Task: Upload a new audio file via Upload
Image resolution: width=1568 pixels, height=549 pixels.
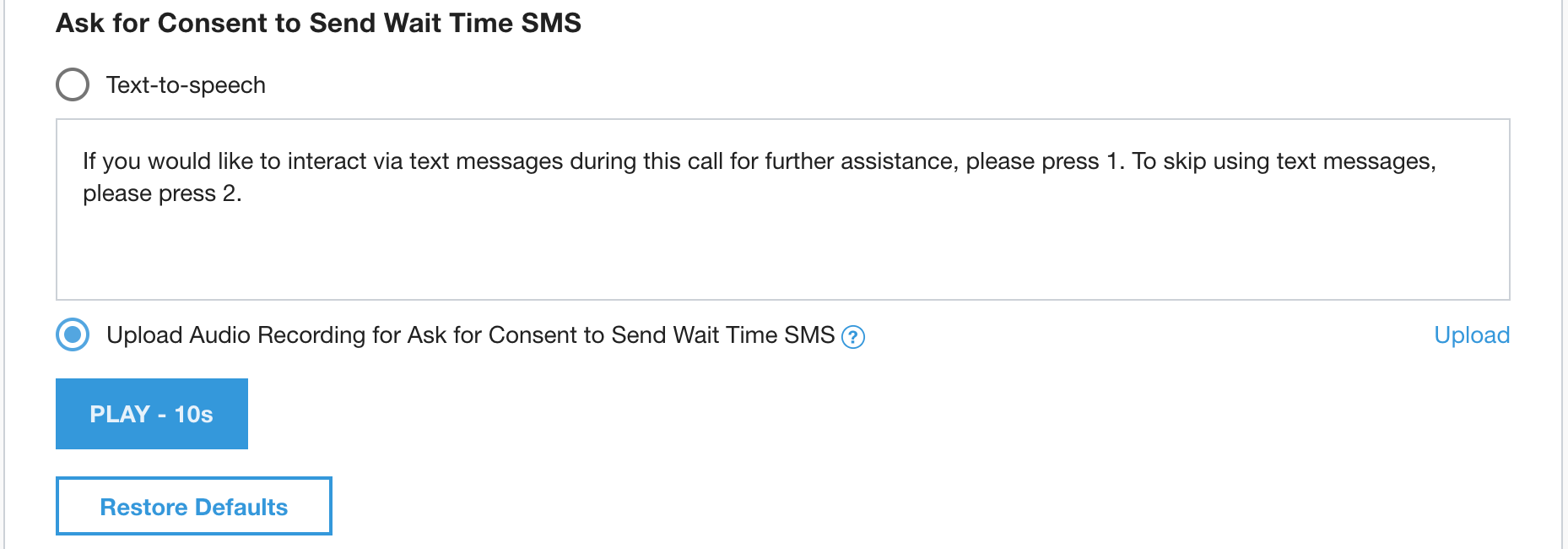Action: [1471, 335]
